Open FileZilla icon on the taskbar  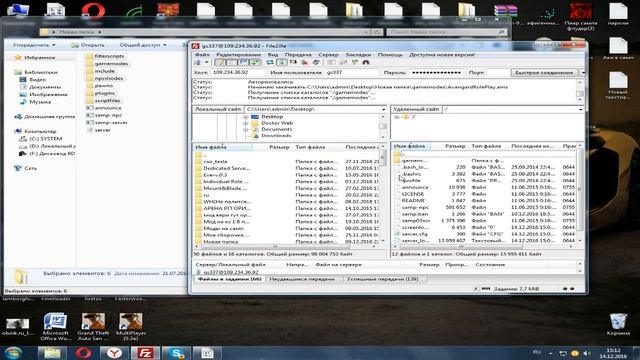146,353
